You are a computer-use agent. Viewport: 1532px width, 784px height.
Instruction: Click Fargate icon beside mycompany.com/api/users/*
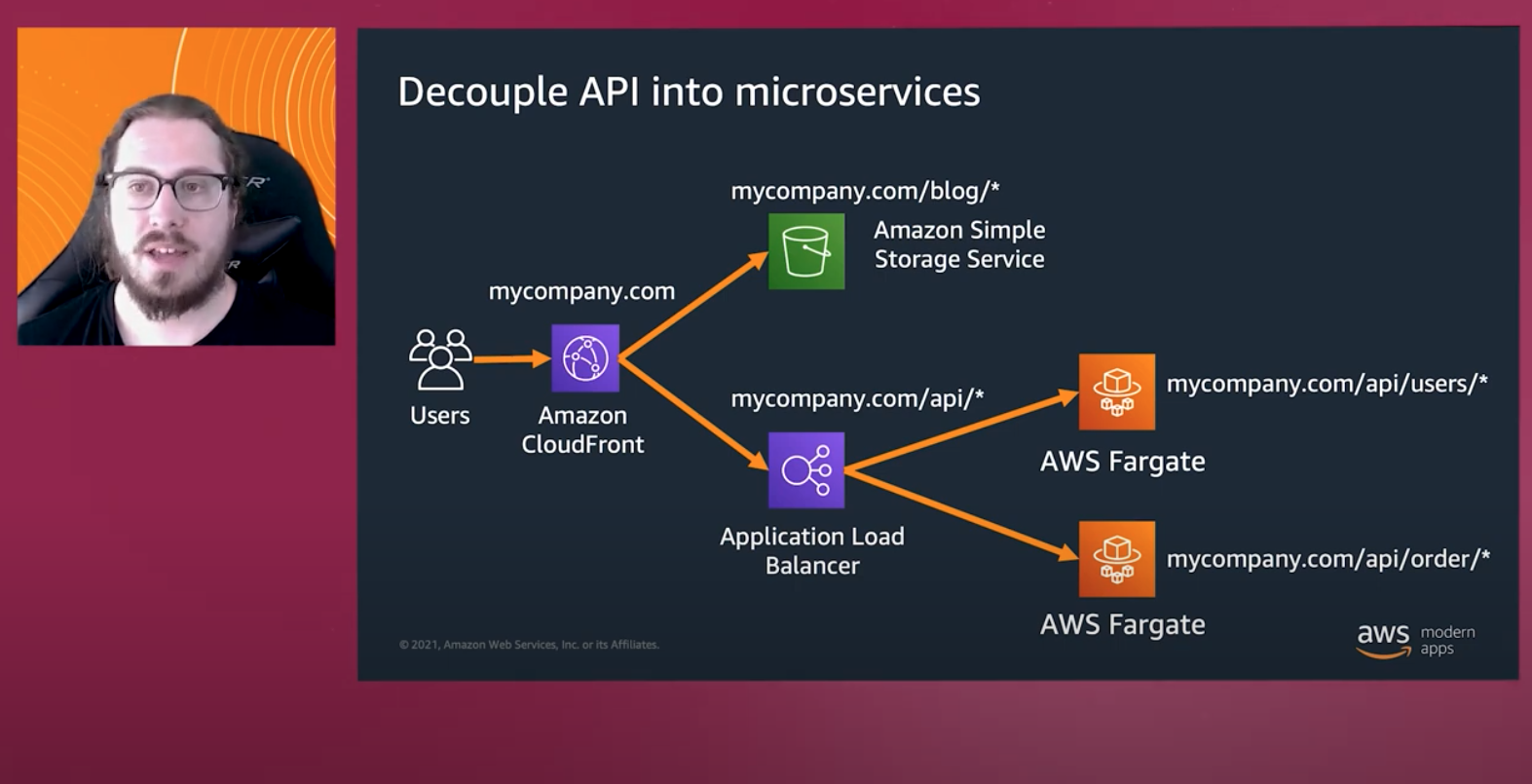(x=1117, y=392)
